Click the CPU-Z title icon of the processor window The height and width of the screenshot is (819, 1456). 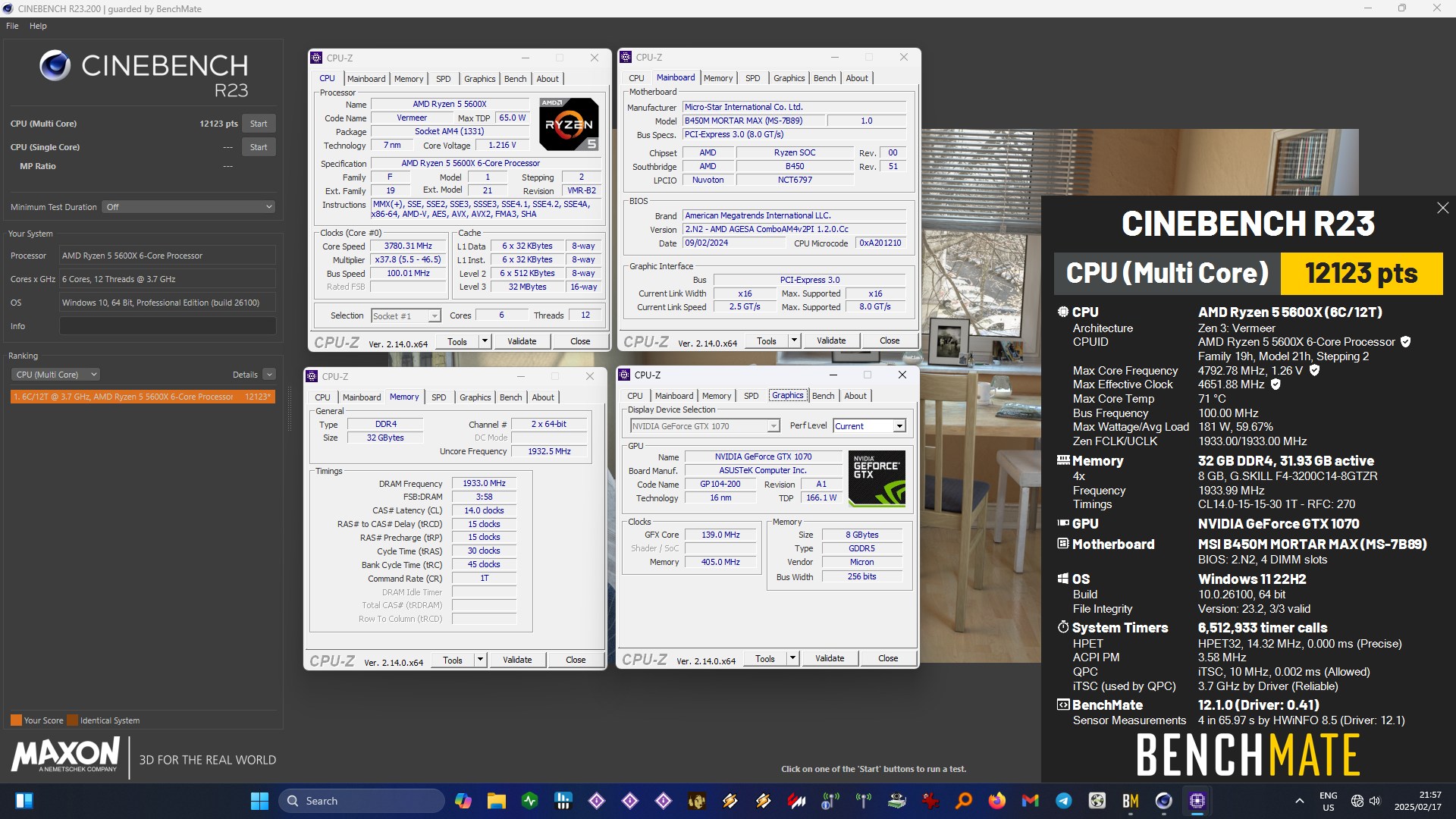[317, 58]
